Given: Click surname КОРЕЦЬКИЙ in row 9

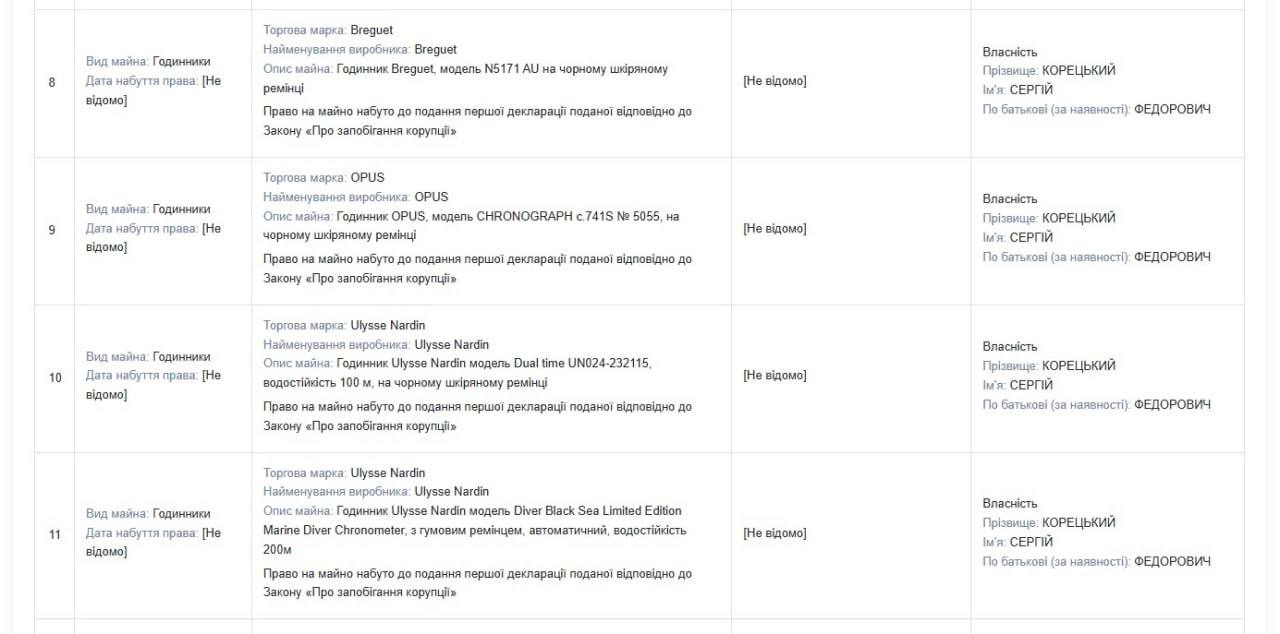Looking at the screenshot, I should 1078,218.
